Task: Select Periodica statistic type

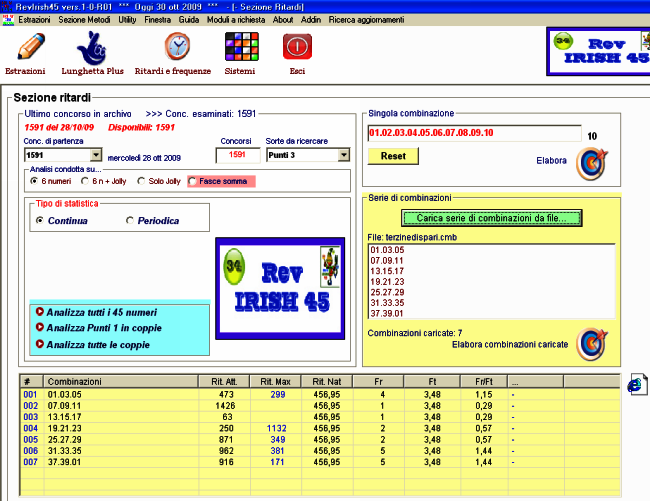Action: 130,220
